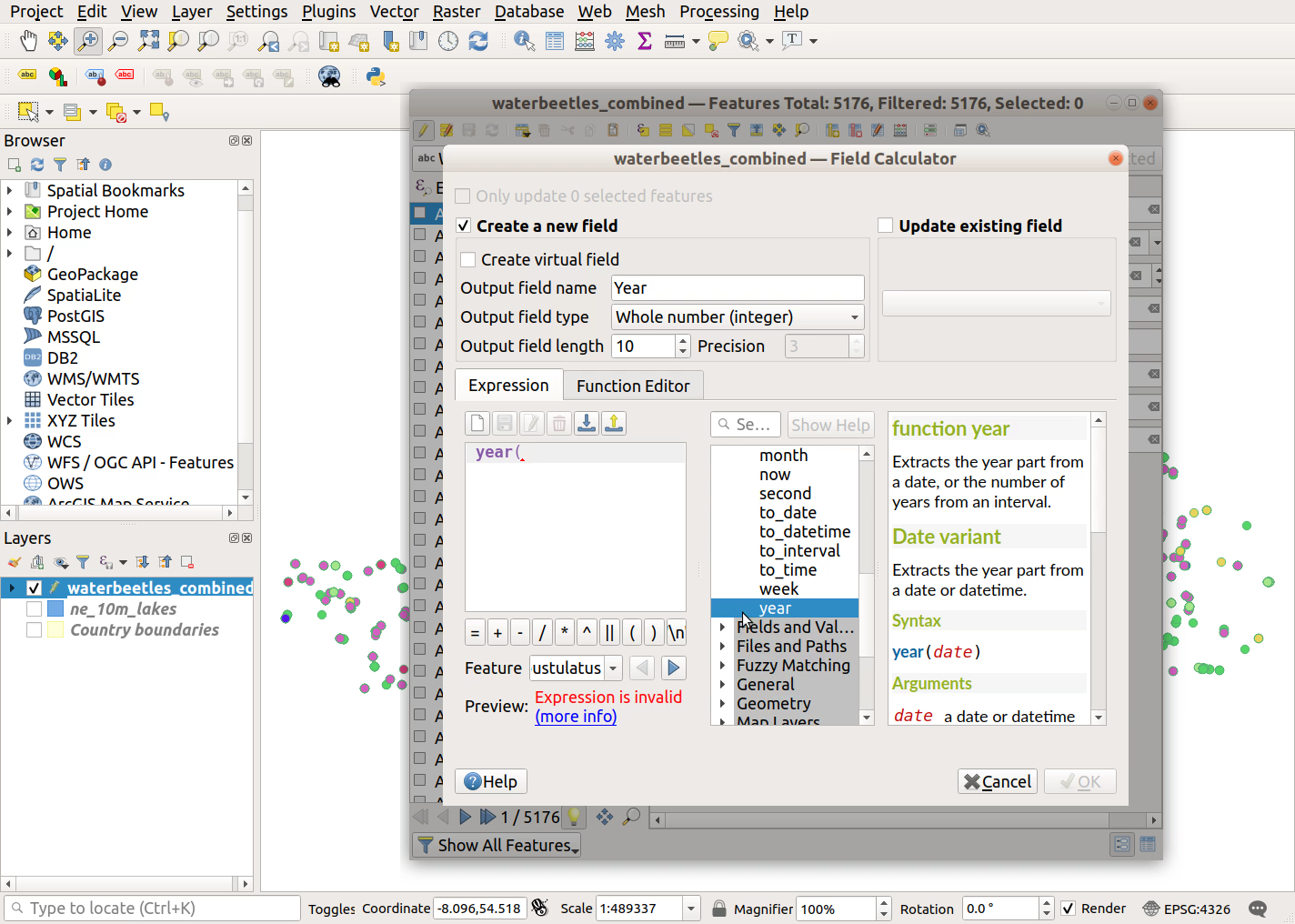Screen dimensions: 1295x924
Task: Expand the Geometry function group
Action: point(723,704)
